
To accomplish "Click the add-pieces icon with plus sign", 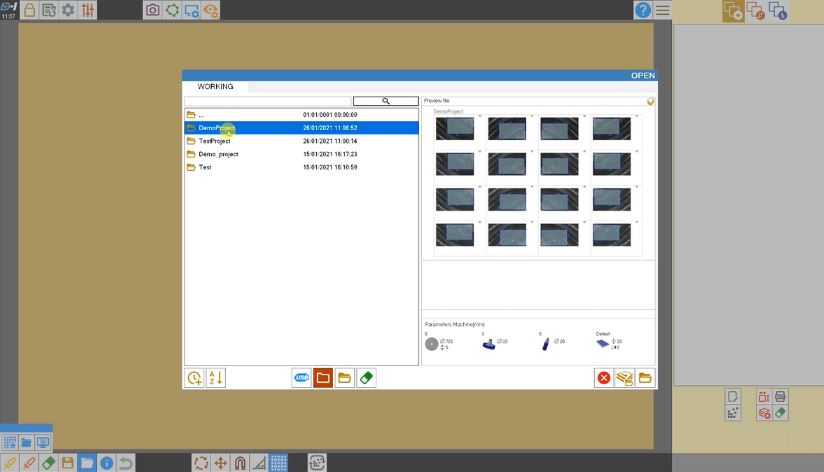I will [733, 11].
